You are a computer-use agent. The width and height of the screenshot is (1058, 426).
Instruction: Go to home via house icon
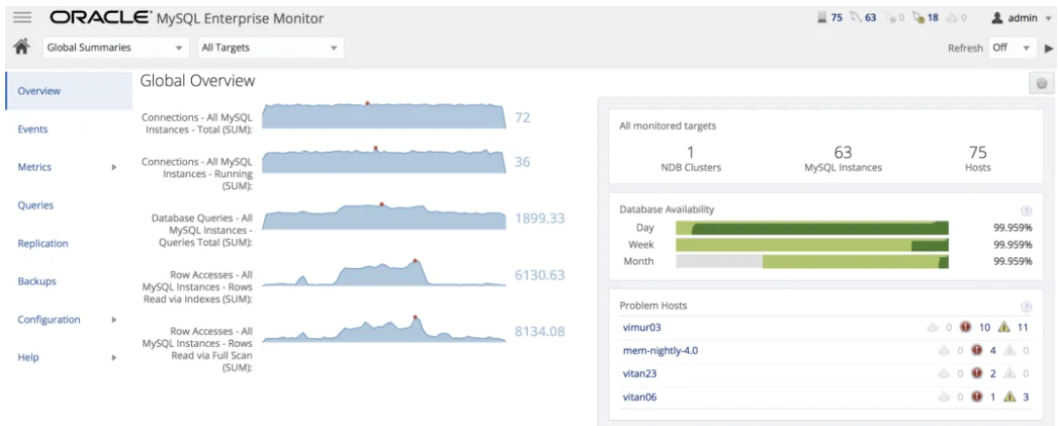22,47
